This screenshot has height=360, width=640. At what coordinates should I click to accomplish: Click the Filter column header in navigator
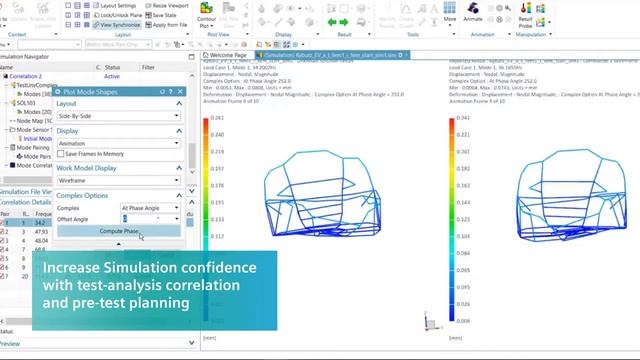point(148,67)
